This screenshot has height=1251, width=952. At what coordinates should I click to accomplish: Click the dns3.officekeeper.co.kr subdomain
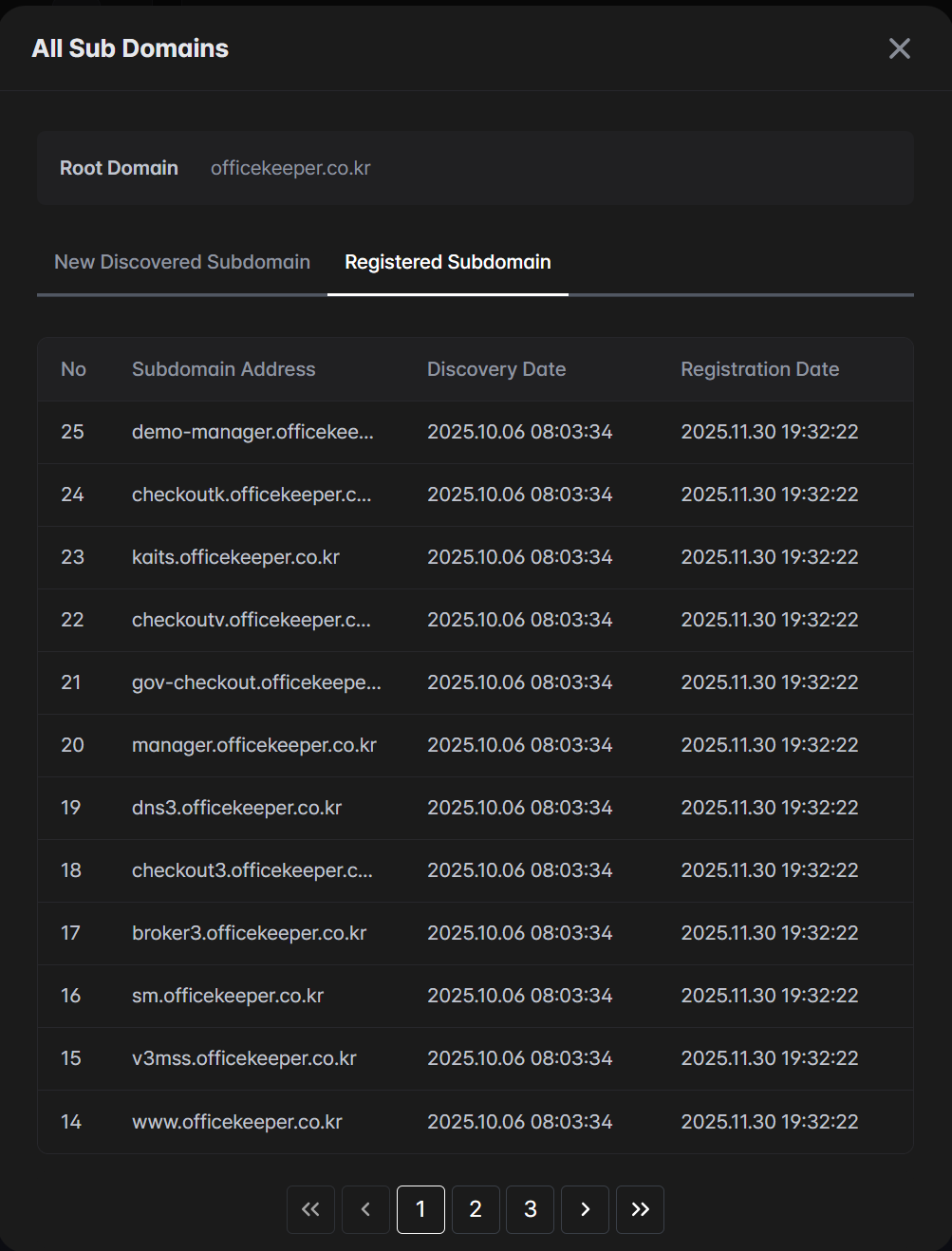coord(236,808)
